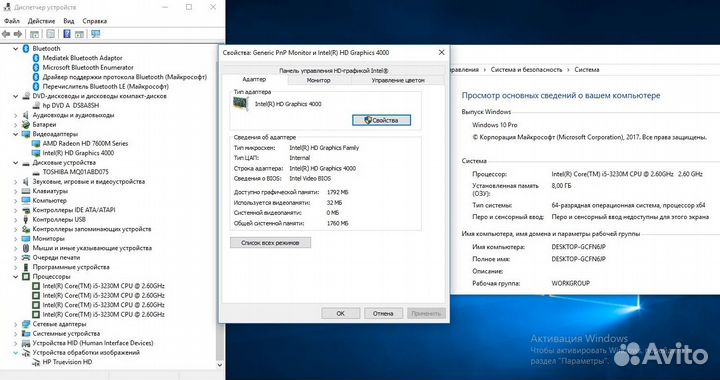Click the Scan for hardware changes icon
Screen dimensions: 720x380
(x=96, y=34)
